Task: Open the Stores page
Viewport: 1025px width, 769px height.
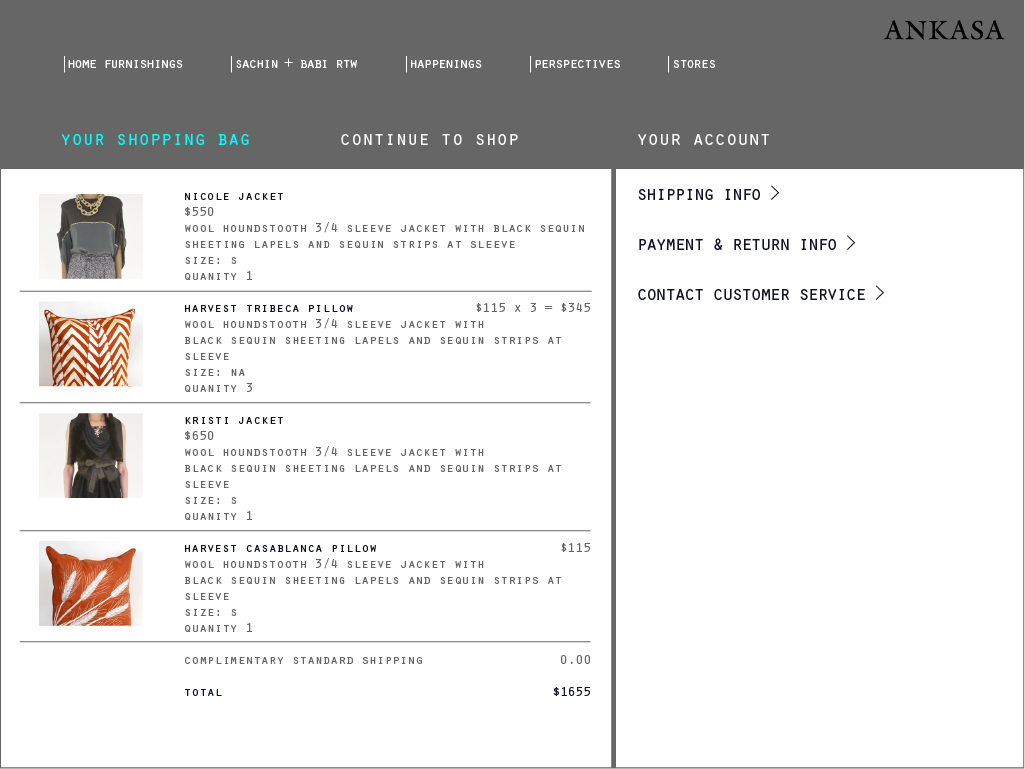Action: pos(694,64)
